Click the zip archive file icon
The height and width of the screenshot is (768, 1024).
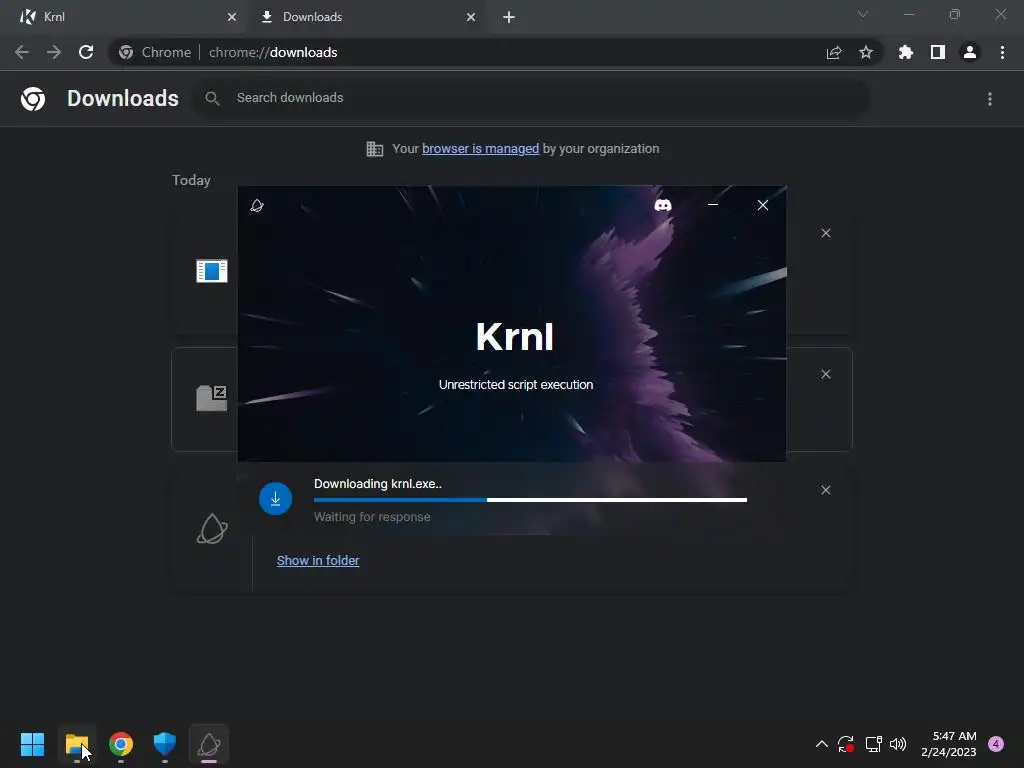tap(212, 398)
